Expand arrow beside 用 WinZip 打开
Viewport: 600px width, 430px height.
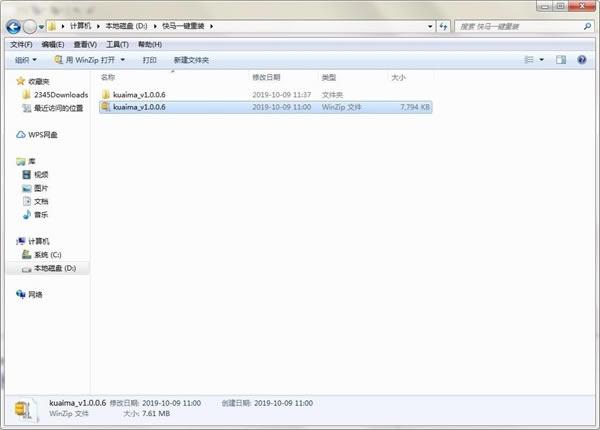(123, 60)
